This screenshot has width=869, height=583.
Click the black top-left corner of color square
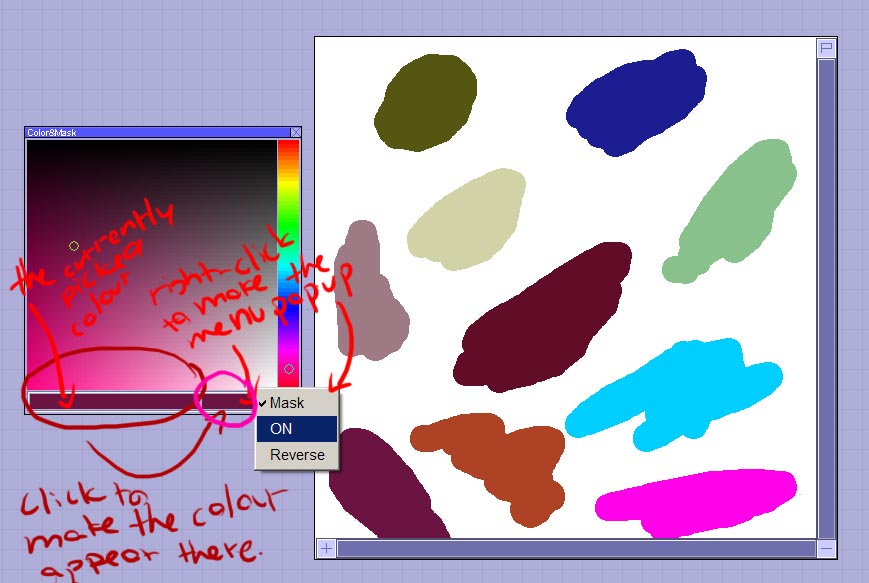click(32, 144)
